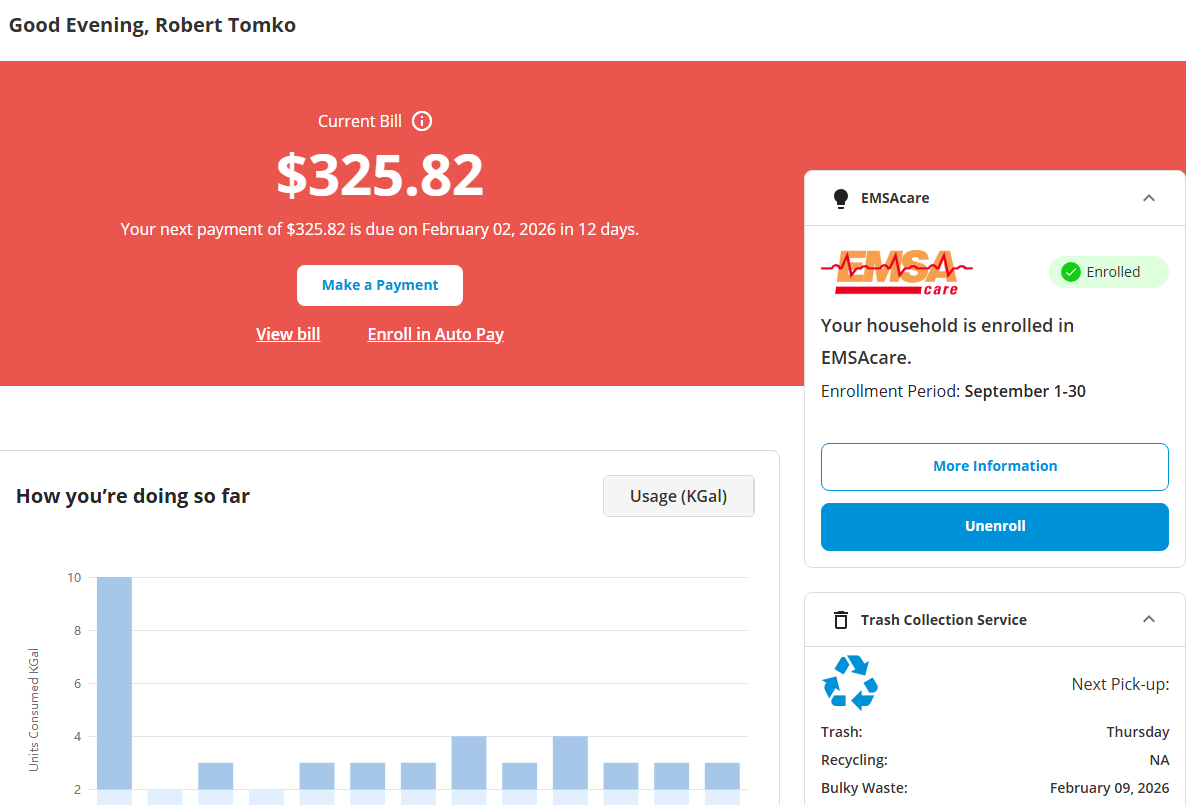Image resolution: width=1186 pixels, height=805 pixels.
Task: Click the blue recycling symbol
Action: 850,682
